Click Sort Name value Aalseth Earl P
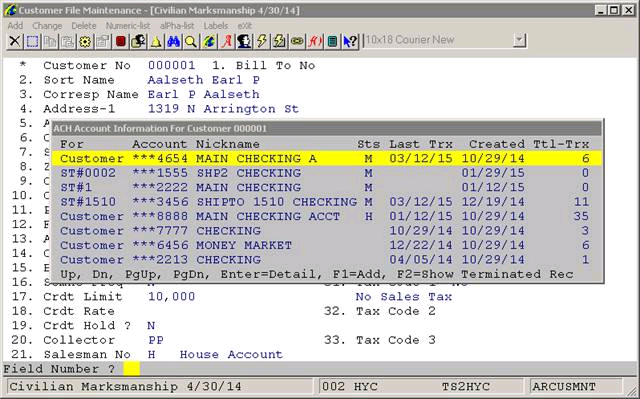The width and height of the screenshot is (640, 399). [x=204, y=80]
